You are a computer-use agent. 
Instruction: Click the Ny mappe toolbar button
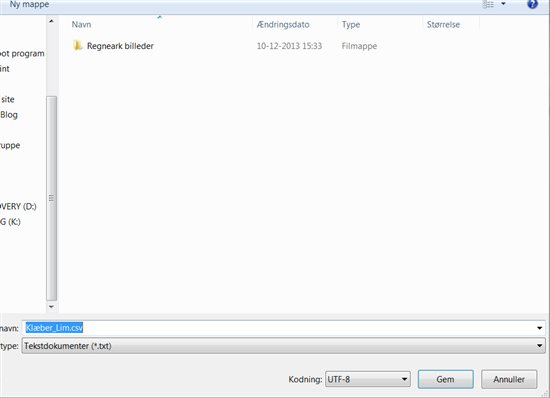pos(29,4)
